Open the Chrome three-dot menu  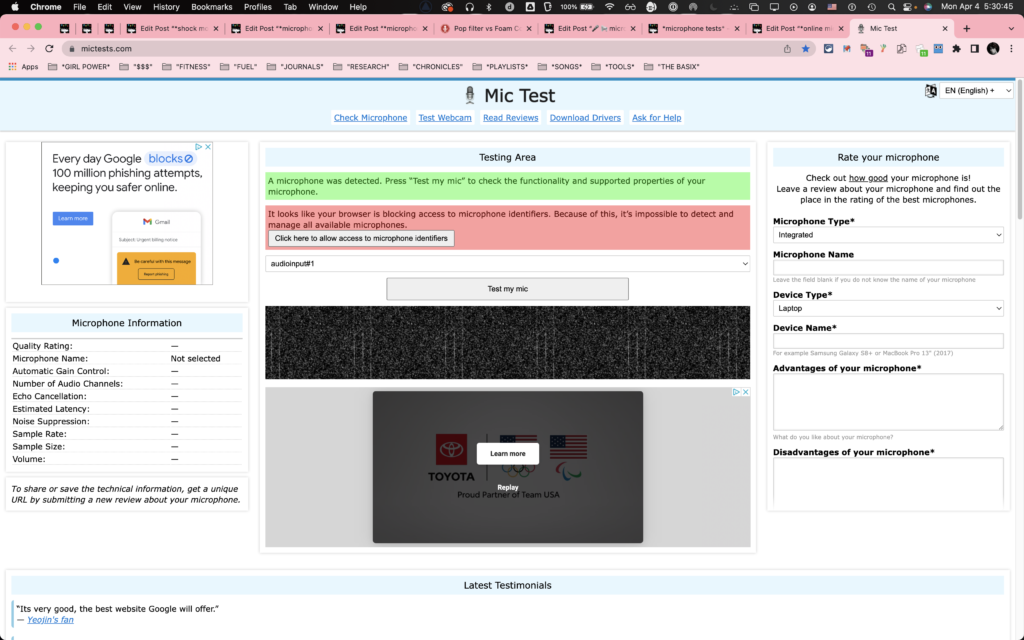pos(1011,48)
